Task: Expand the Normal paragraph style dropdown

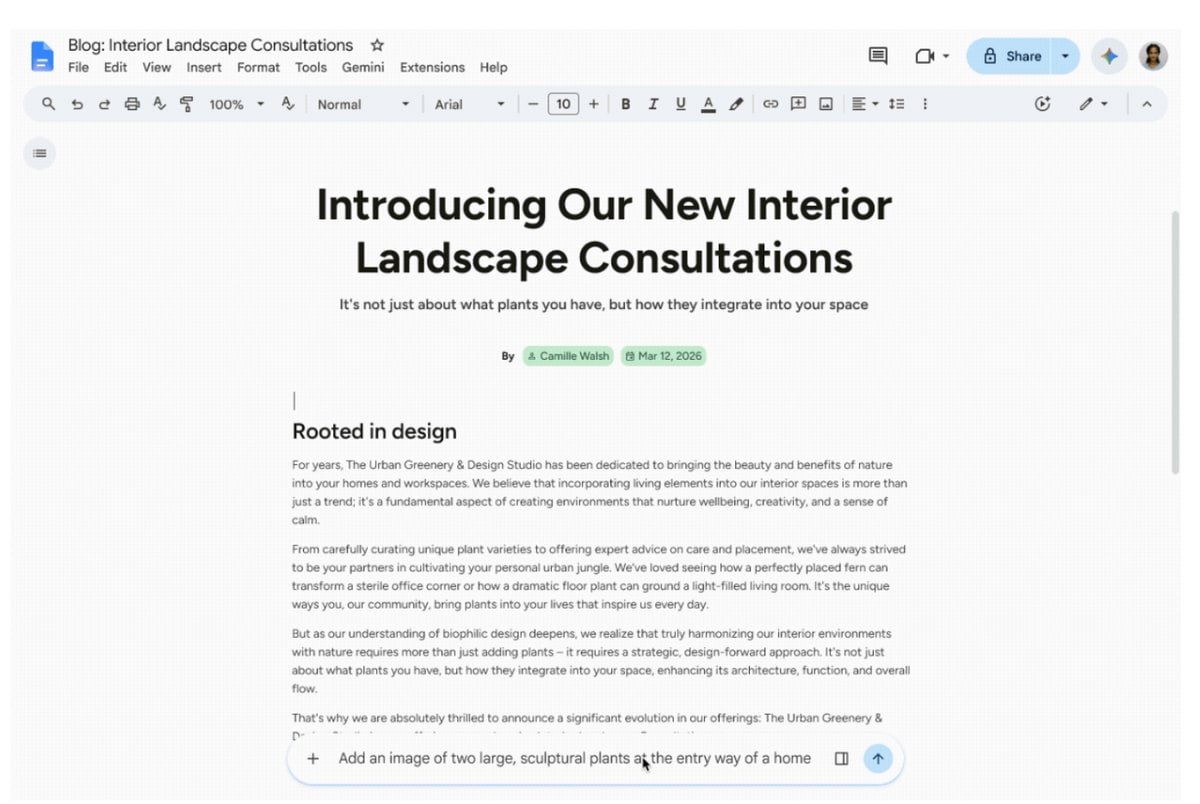Action: (x=363, y=104)
